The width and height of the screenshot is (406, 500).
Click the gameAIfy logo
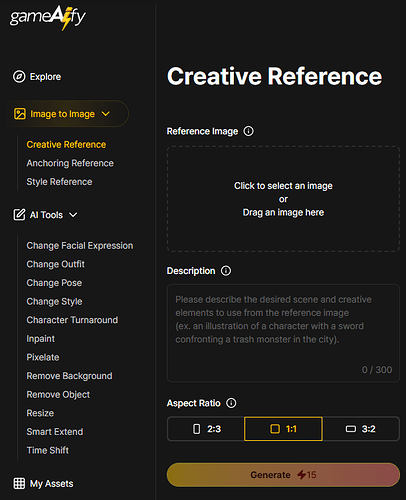[x=48, y=18]
